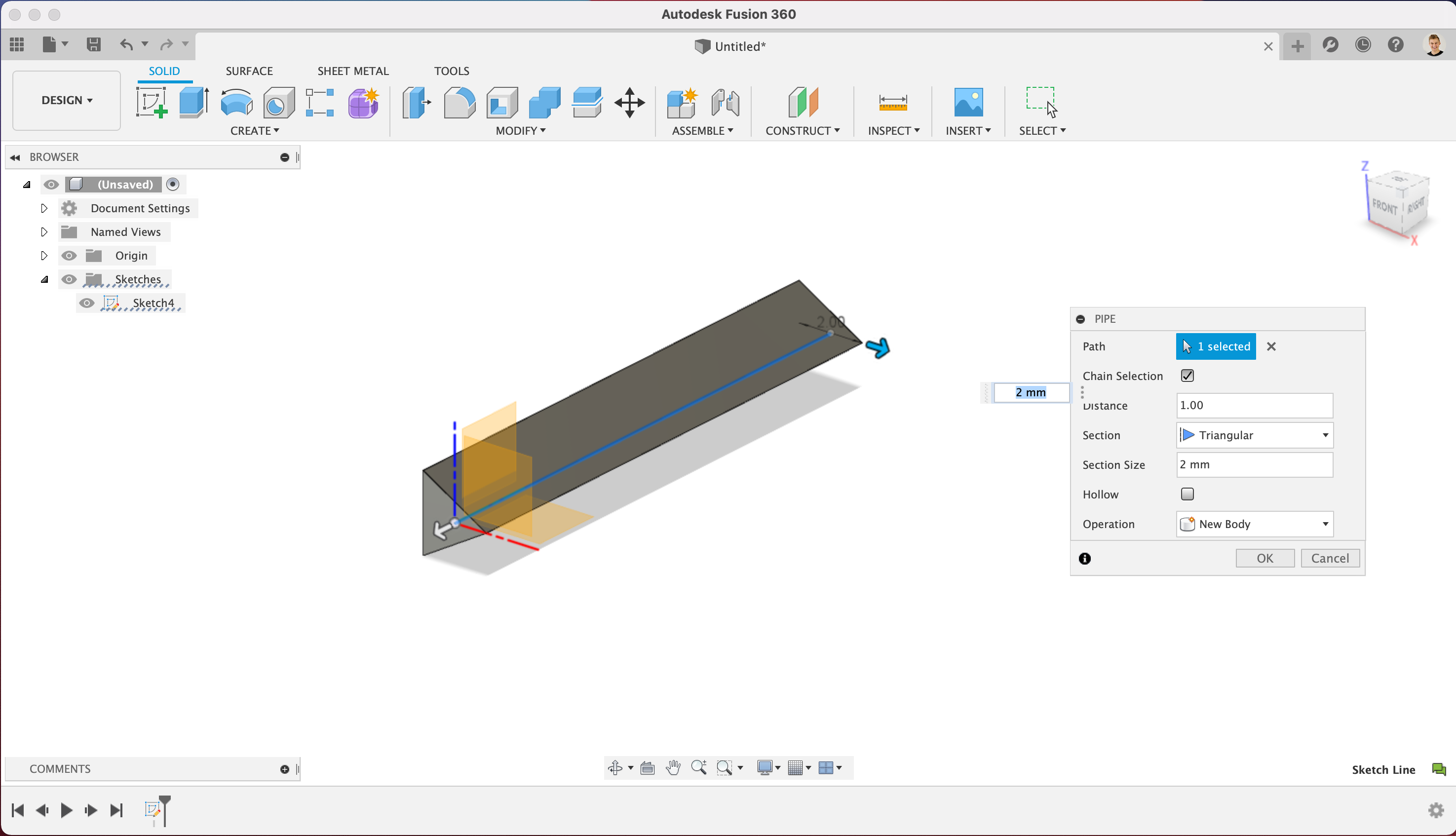
Task: Select the Revolve tool
Action: 236,103
